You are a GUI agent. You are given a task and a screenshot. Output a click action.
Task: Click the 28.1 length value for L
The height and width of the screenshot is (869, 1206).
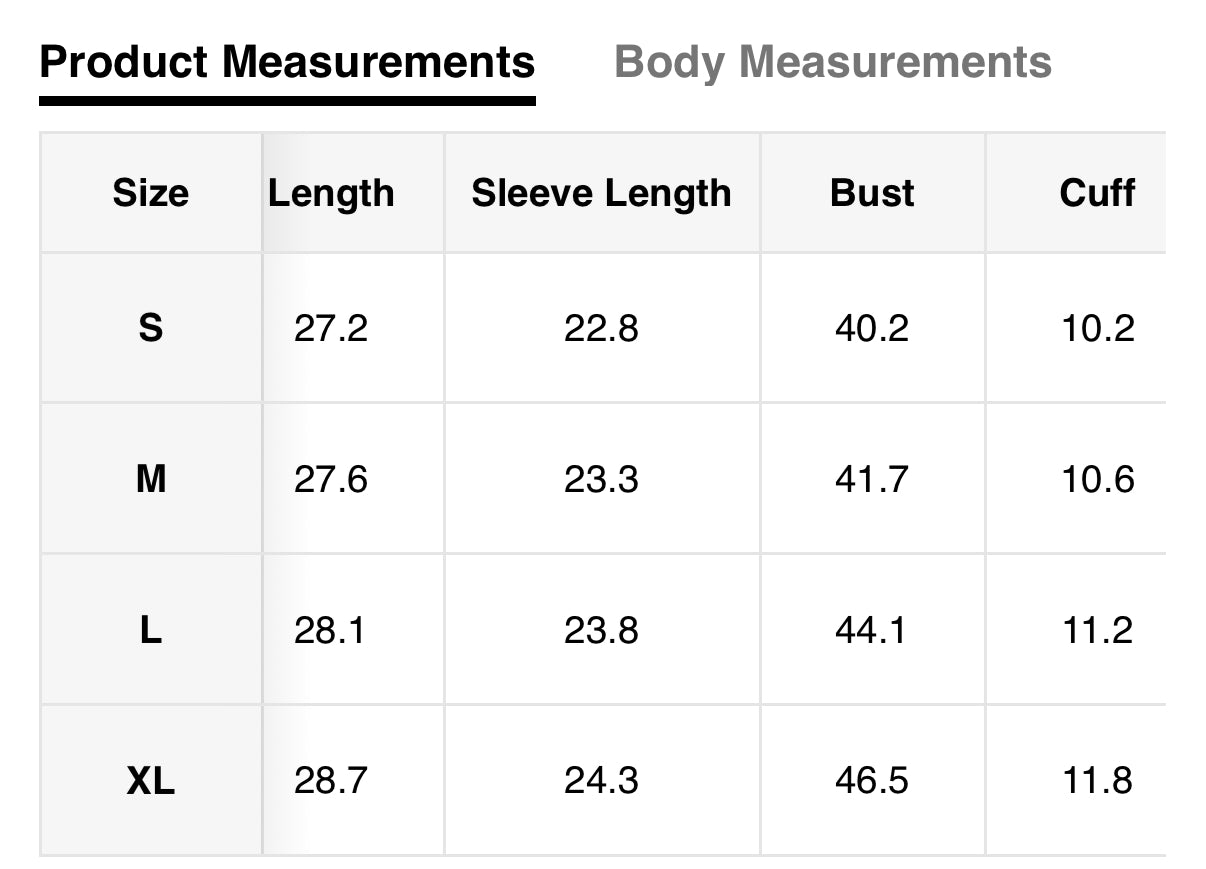coord(331,630)
